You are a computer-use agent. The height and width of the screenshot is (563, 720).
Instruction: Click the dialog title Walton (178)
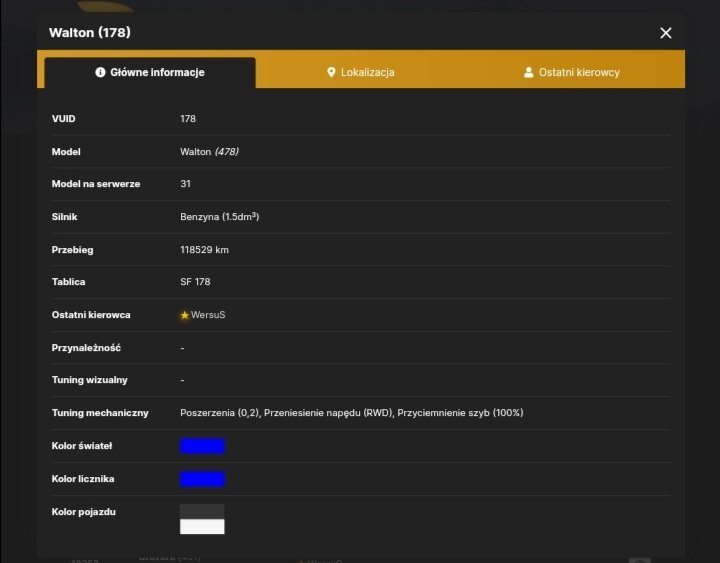coord(90,33)
